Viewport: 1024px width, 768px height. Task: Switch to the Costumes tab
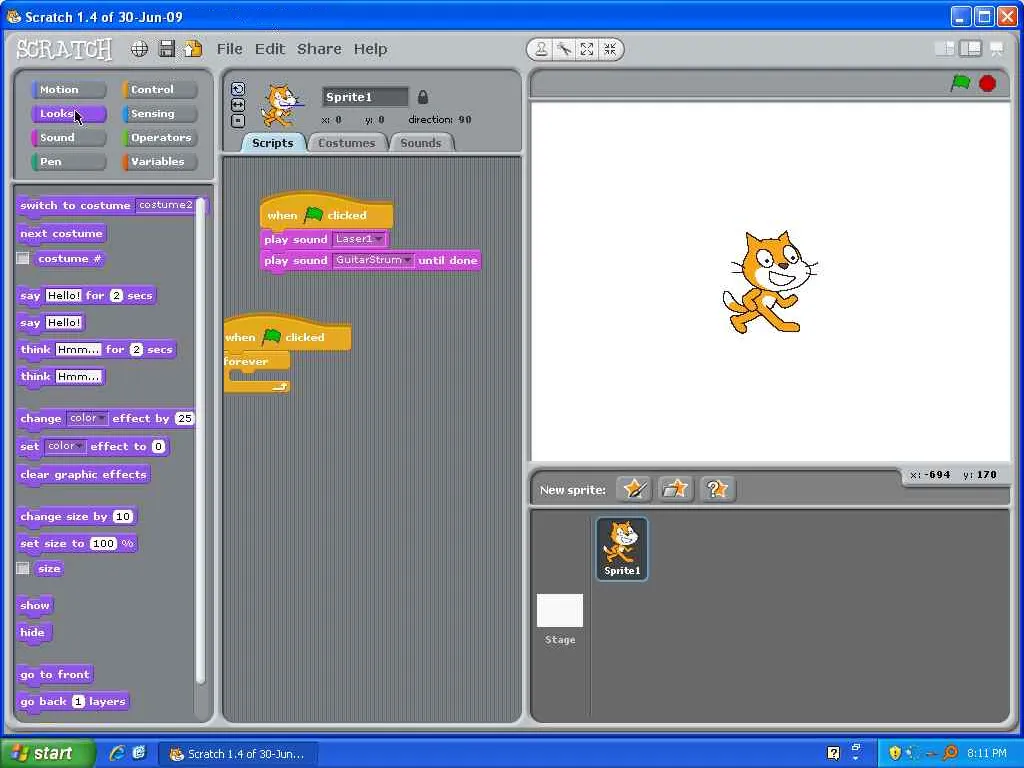347,143
